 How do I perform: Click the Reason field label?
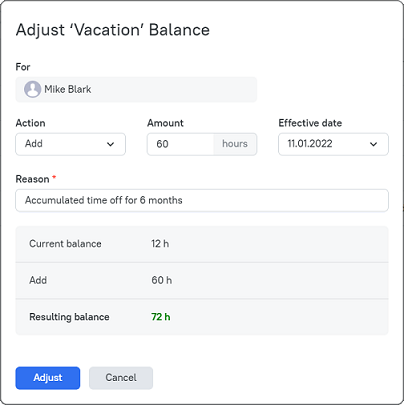[32, 179]
